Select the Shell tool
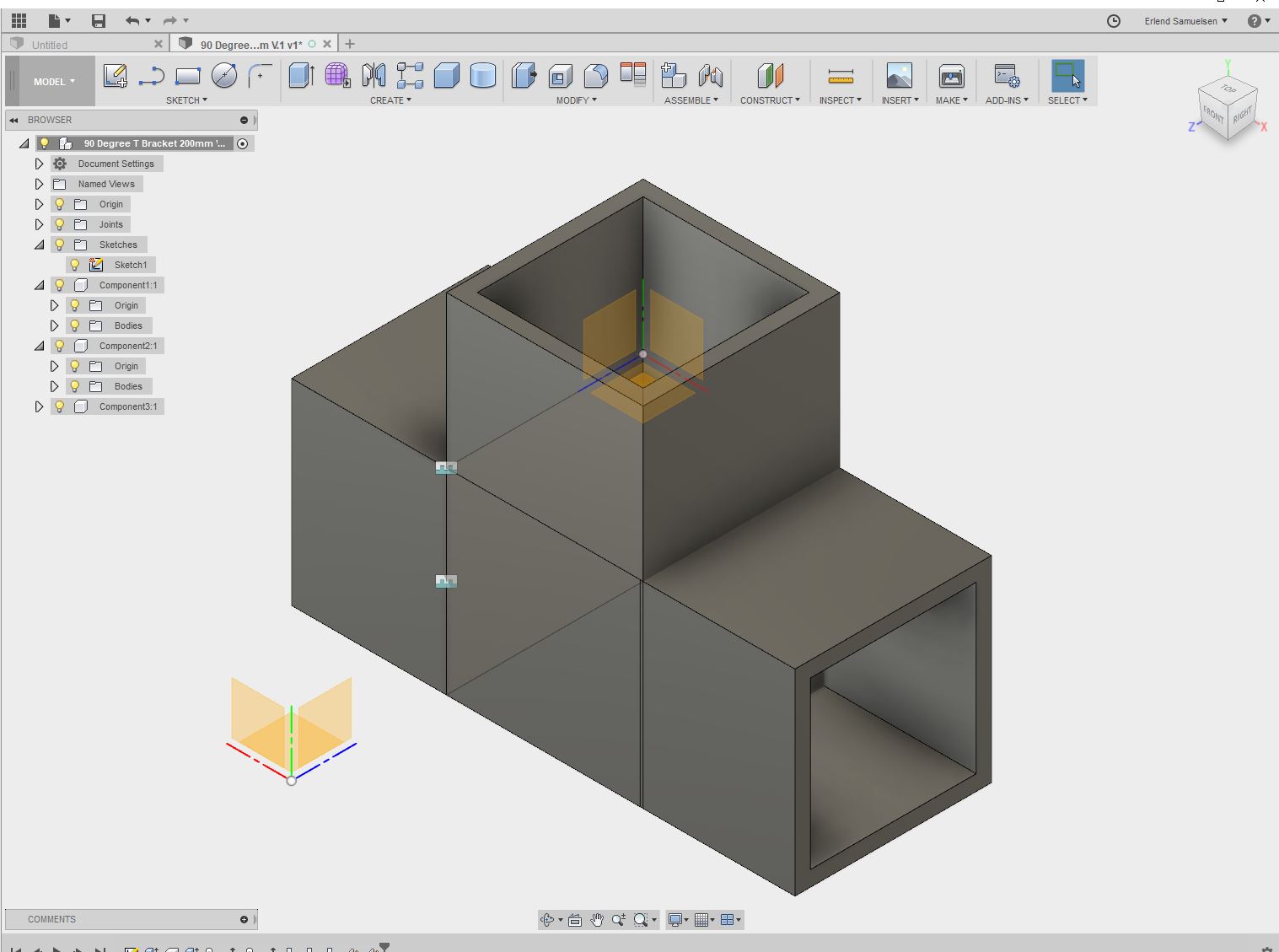 560,77
